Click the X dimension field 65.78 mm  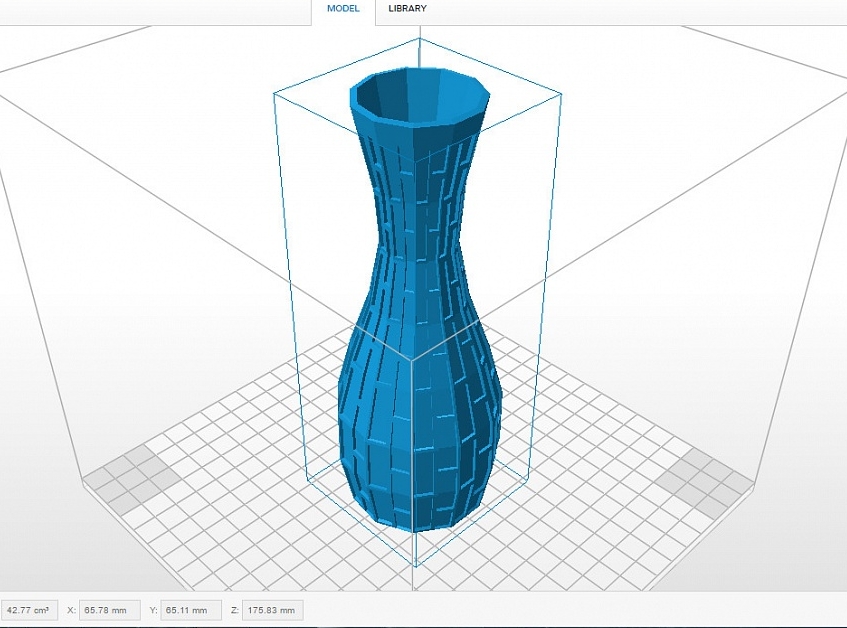click(x=110, y=610)
